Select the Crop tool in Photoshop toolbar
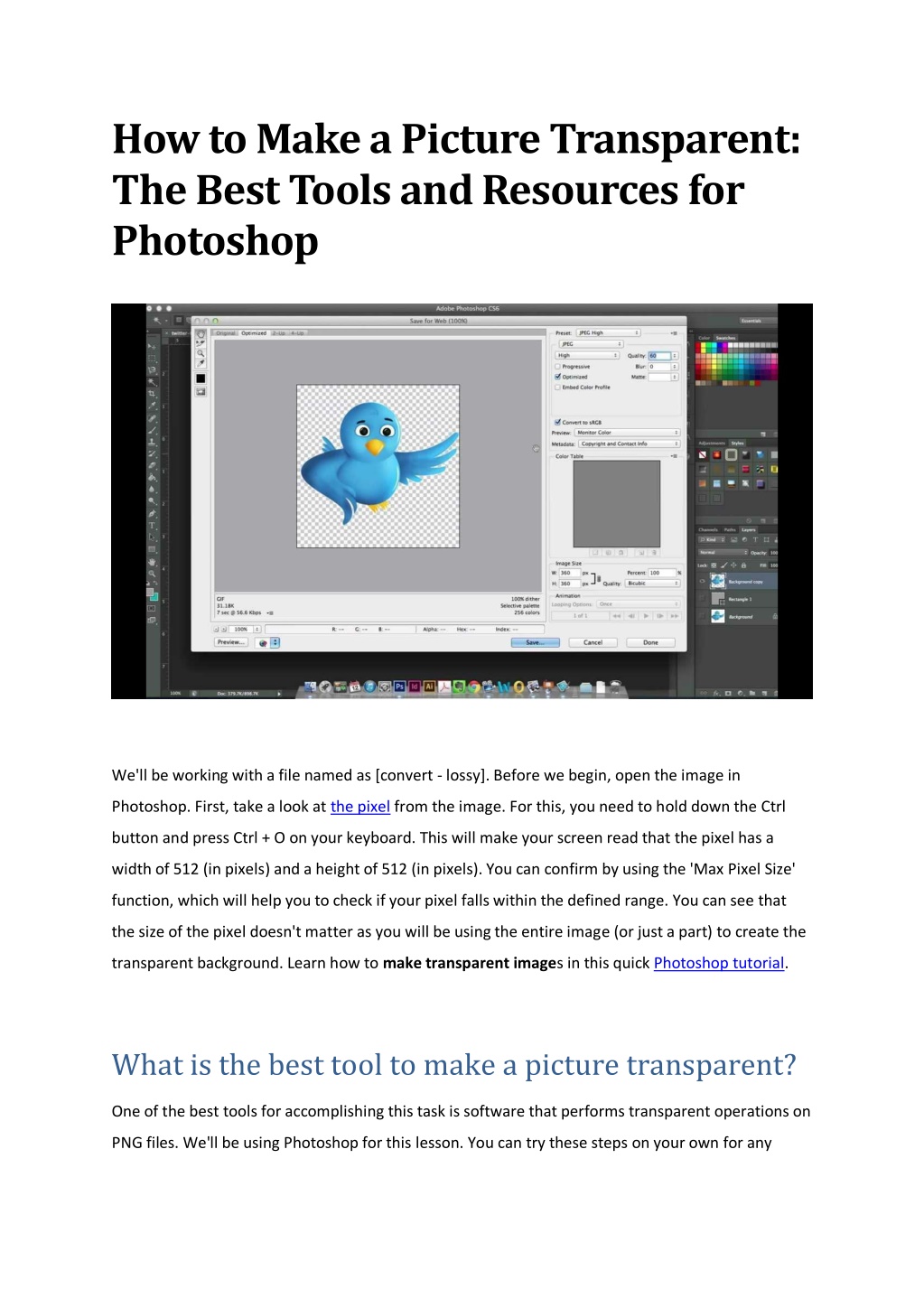The width and height of the screenshot is (924, 1308). click(x=152, y=394)
